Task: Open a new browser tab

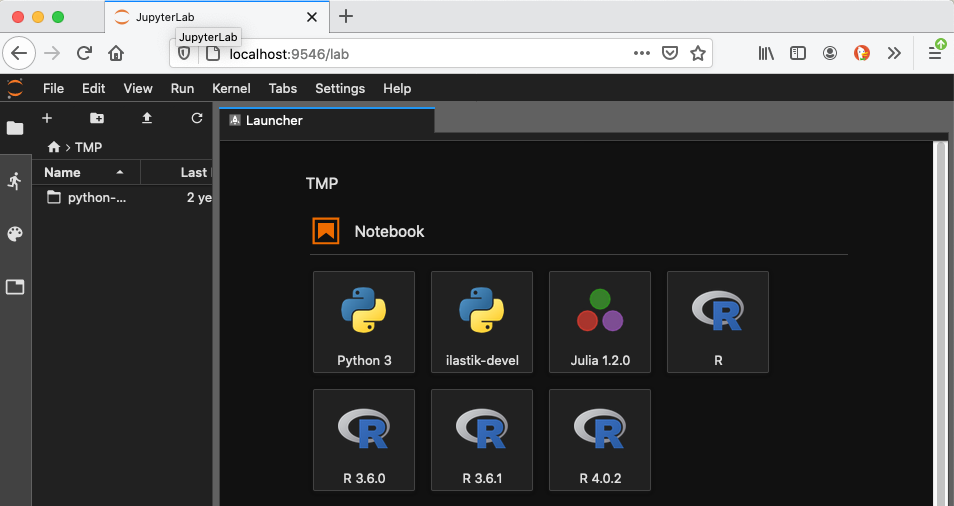Action: pyautogui.click(x=346, y=16)
